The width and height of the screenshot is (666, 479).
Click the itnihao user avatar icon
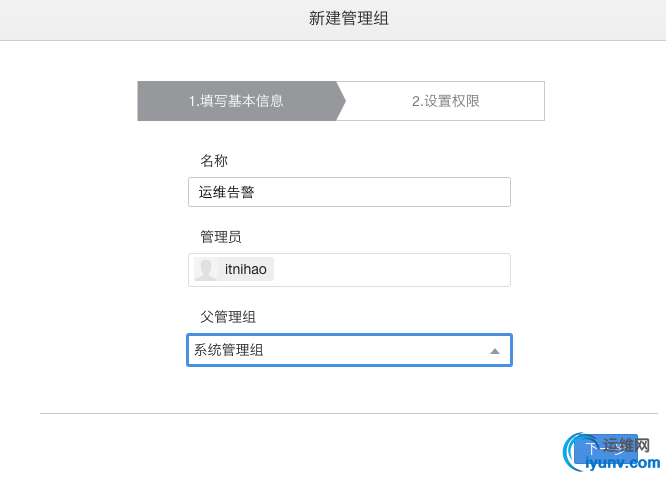[207, 270]
